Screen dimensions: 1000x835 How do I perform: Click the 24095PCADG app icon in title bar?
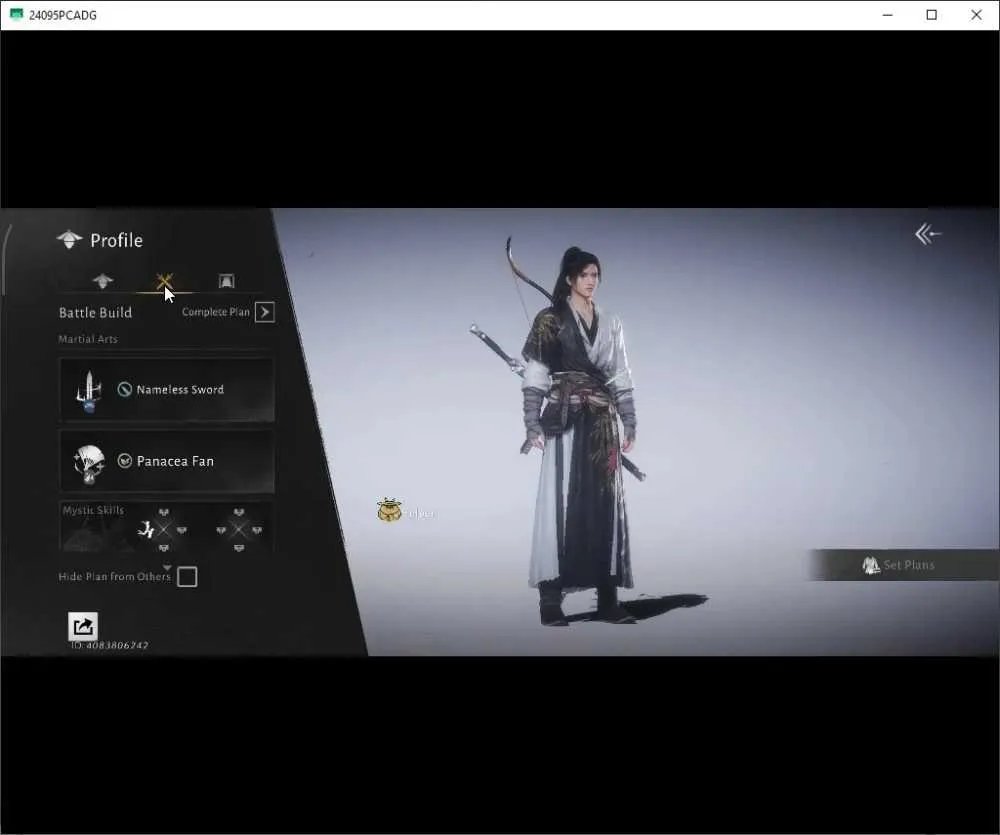tap(17, 14)
